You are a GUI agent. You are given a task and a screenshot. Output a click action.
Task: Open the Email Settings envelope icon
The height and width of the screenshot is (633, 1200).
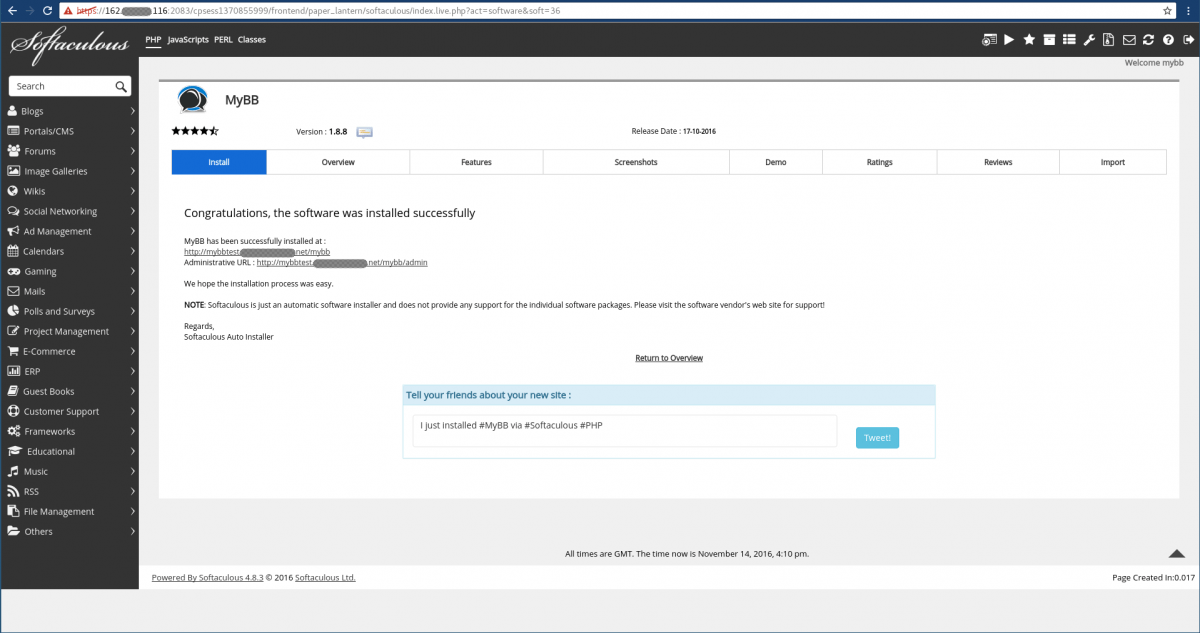1128,39
